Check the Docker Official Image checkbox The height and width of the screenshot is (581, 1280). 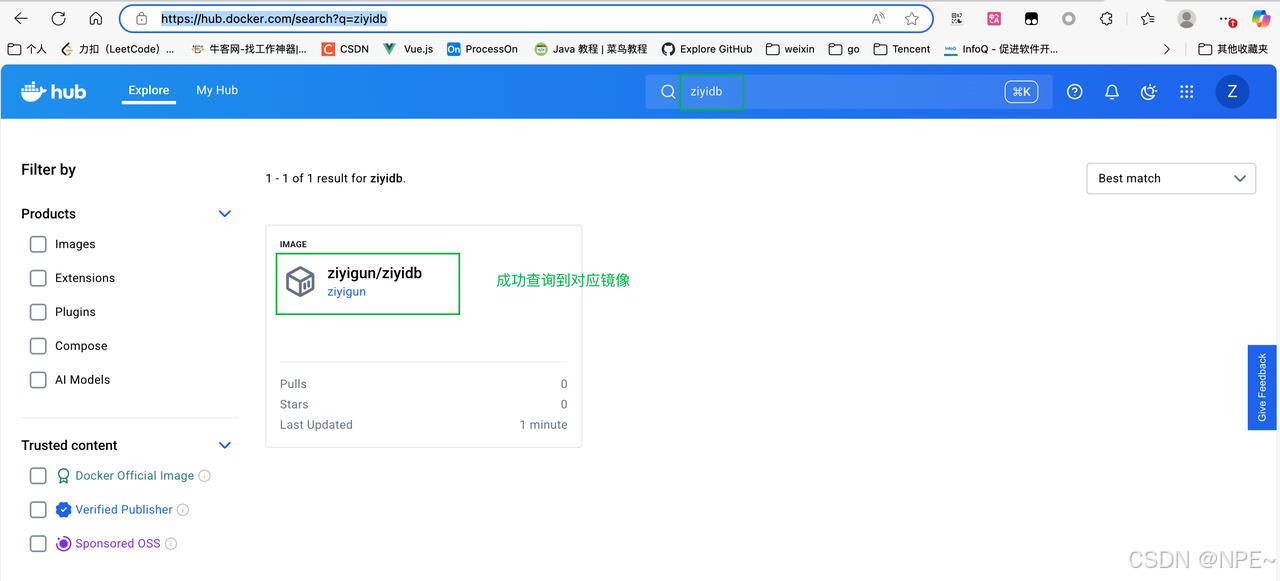pyautogui.click(x=38, y=476)
